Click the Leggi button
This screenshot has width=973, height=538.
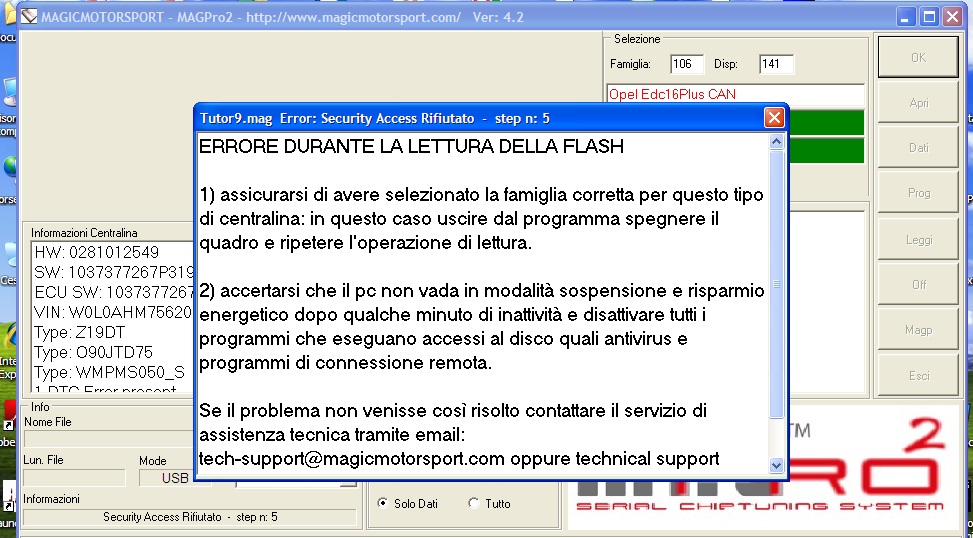click(x=918, y=240)
